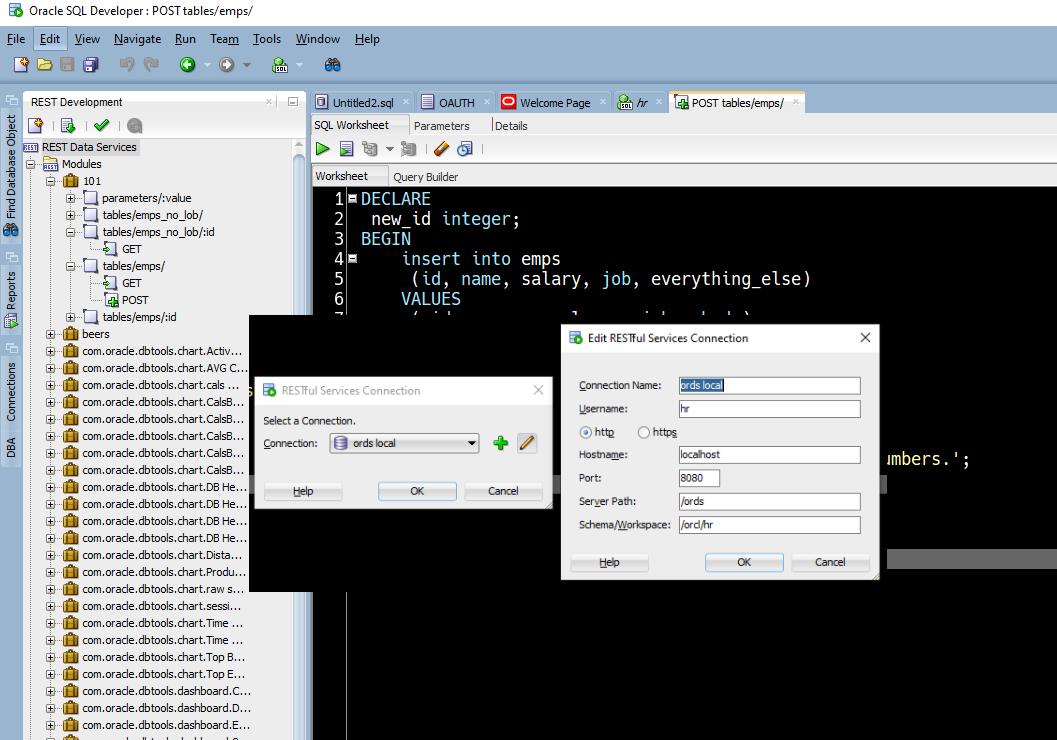Open the Connection dropdown showing ords local
This screenshot has height=740, width=1057.
(404, 443)
